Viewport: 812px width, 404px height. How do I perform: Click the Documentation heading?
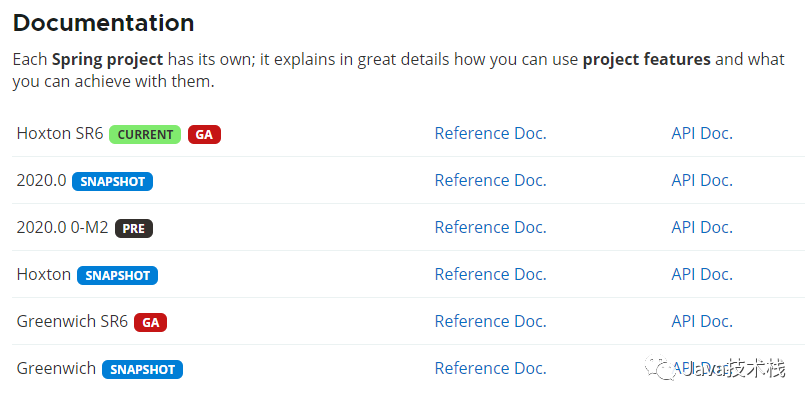click(104, 23)
